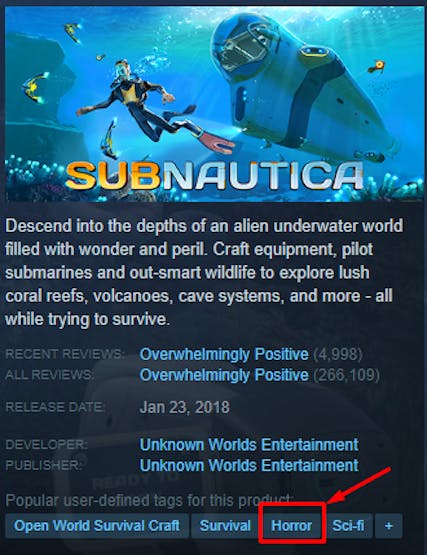The width and height of the screenshot is (427, 555).
Task: Click the Popular user-defined tags heading
Action: [x=150, y=500]
